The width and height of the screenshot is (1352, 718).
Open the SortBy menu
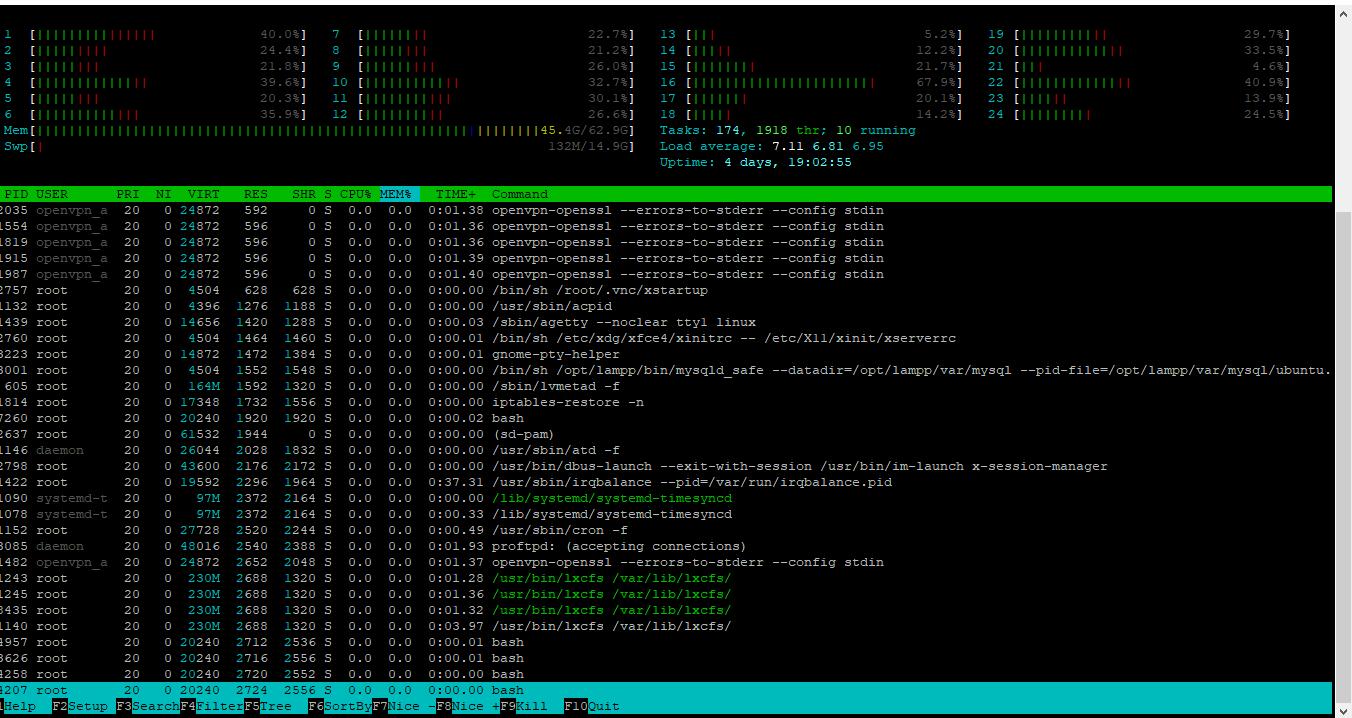coord(348,706)
